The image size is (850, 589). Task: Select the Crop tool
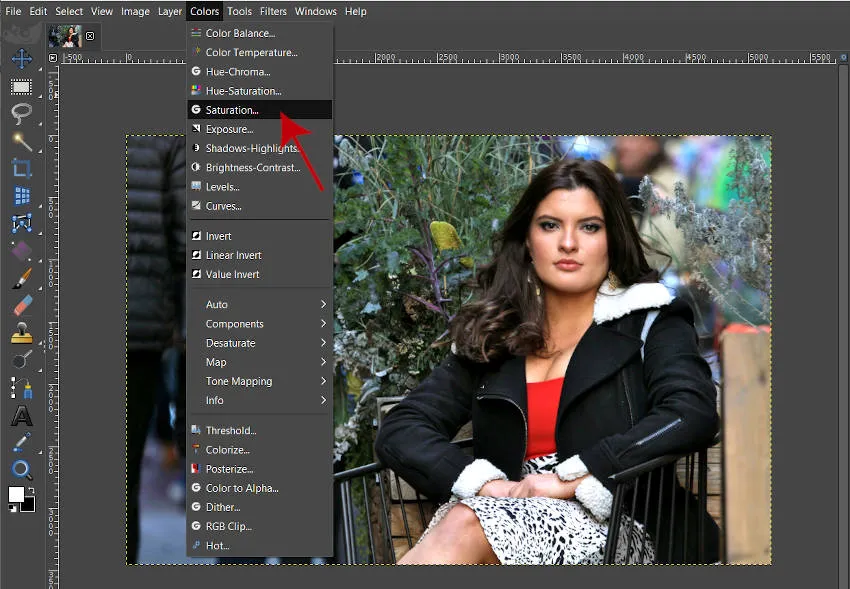pyautogui.click(x=21, y=168)
